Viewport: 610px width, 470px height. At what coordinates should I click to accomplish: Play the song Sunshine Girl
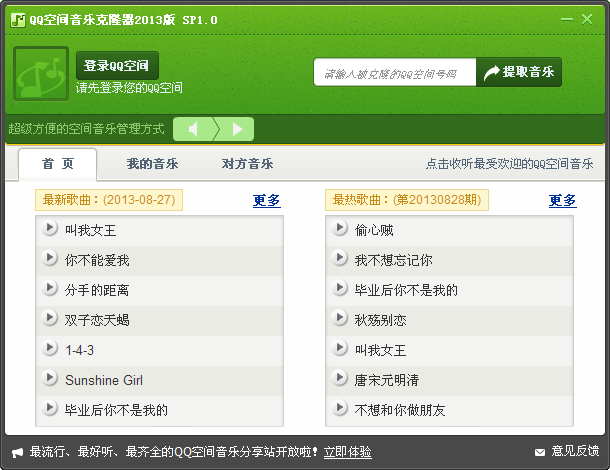tap(50, 379)
